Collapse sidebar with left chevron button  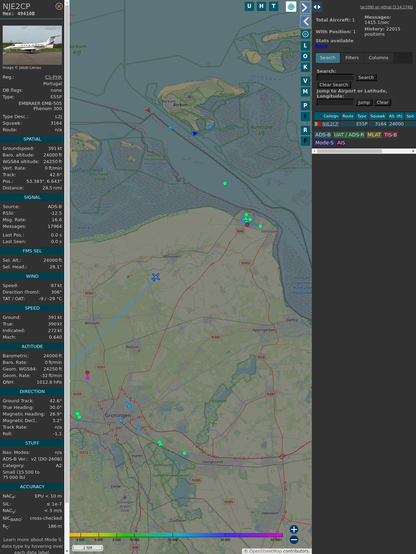tap(305, 21)
